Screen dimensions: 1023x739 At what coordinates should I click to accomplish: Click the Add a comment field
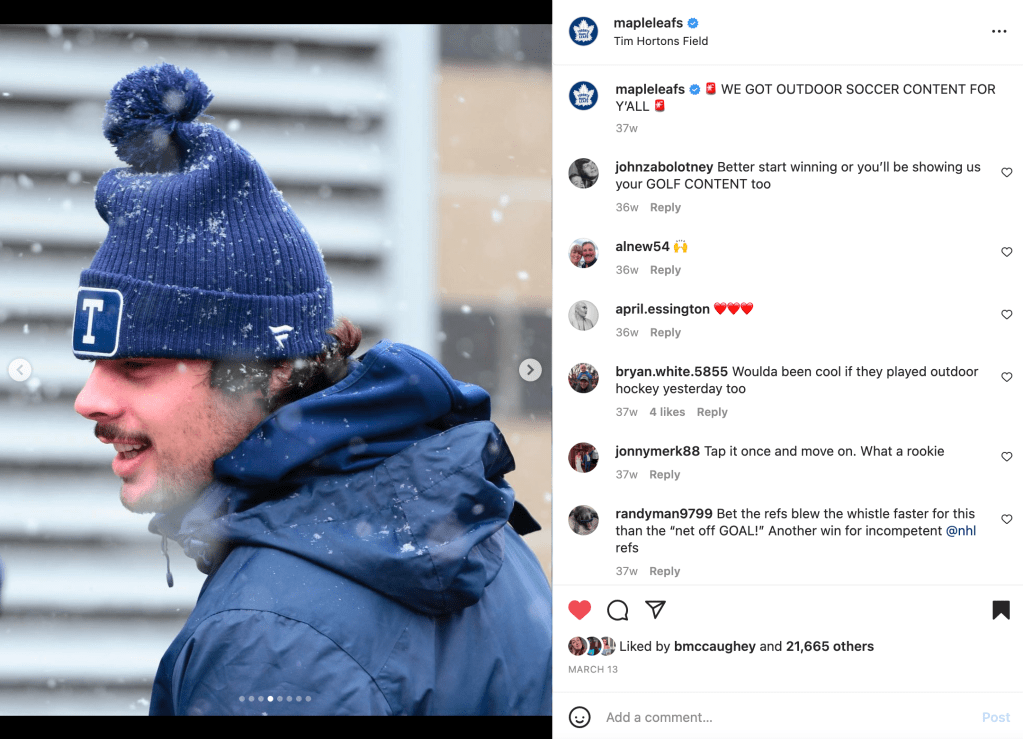pos(788,717)
